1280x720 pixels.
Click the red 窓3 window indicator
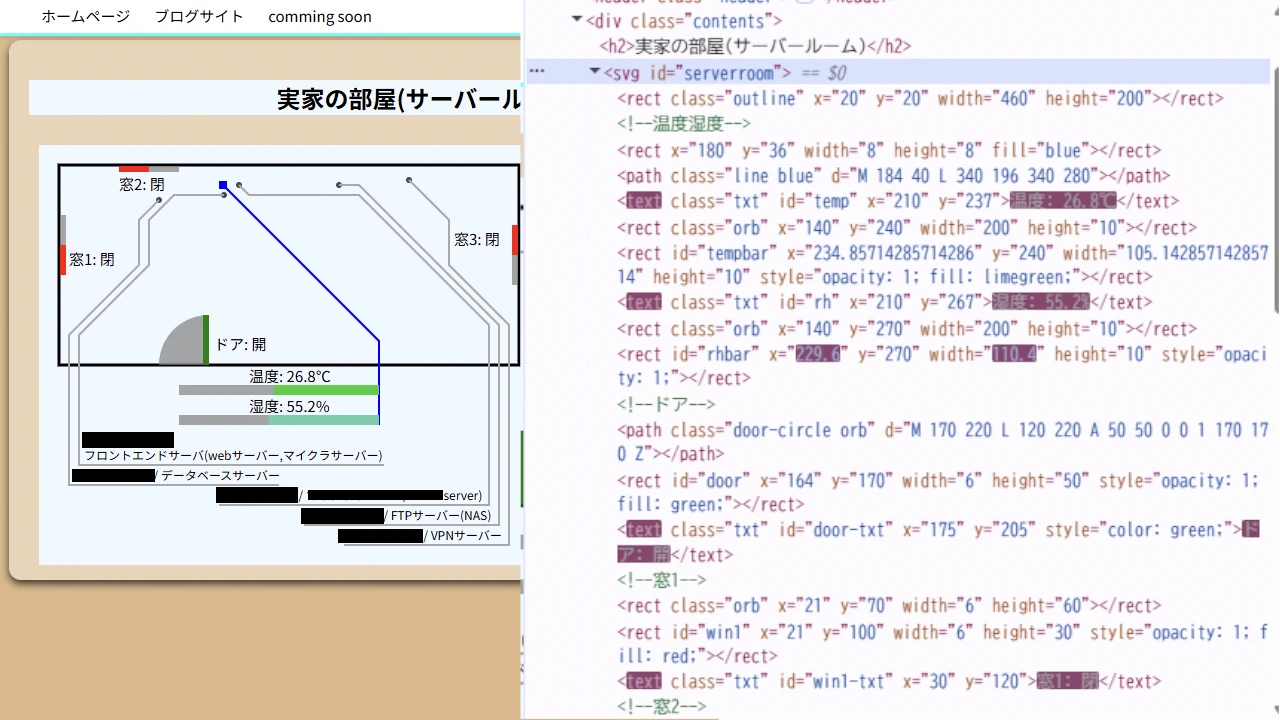tap(515, 240)
